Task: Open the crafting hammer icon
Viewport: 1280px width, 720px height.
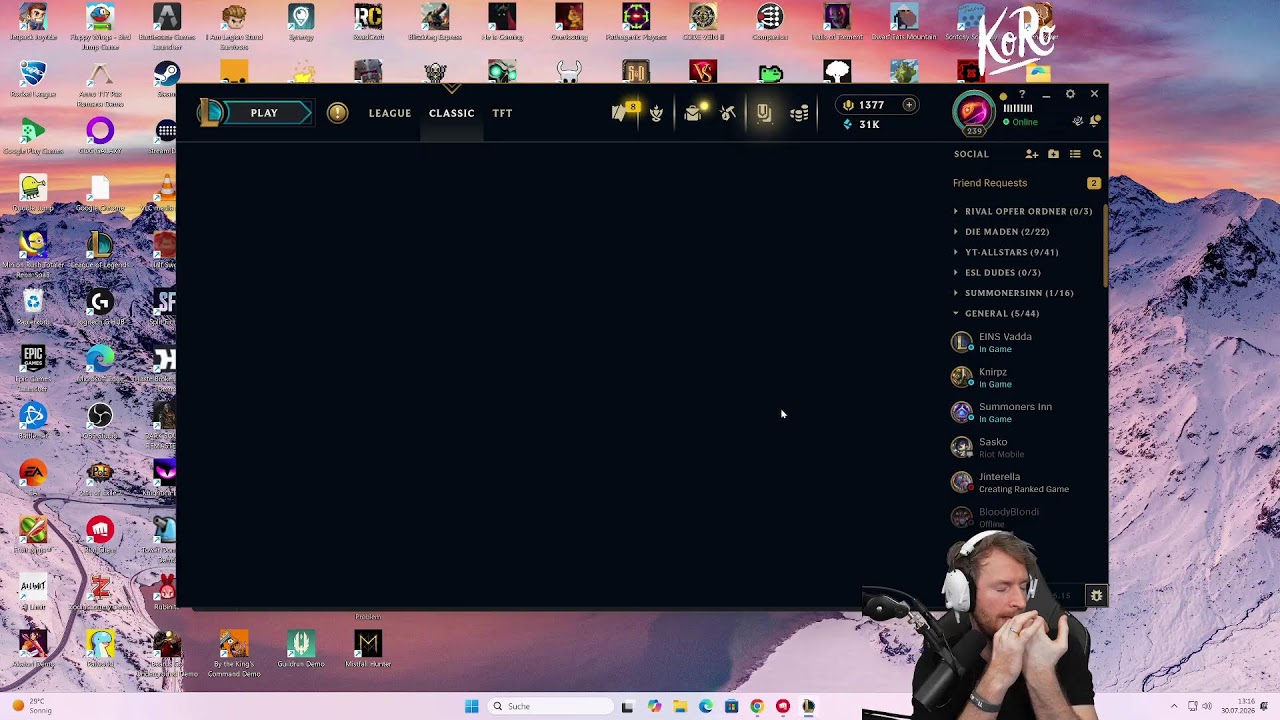Action: click(728, 114)
